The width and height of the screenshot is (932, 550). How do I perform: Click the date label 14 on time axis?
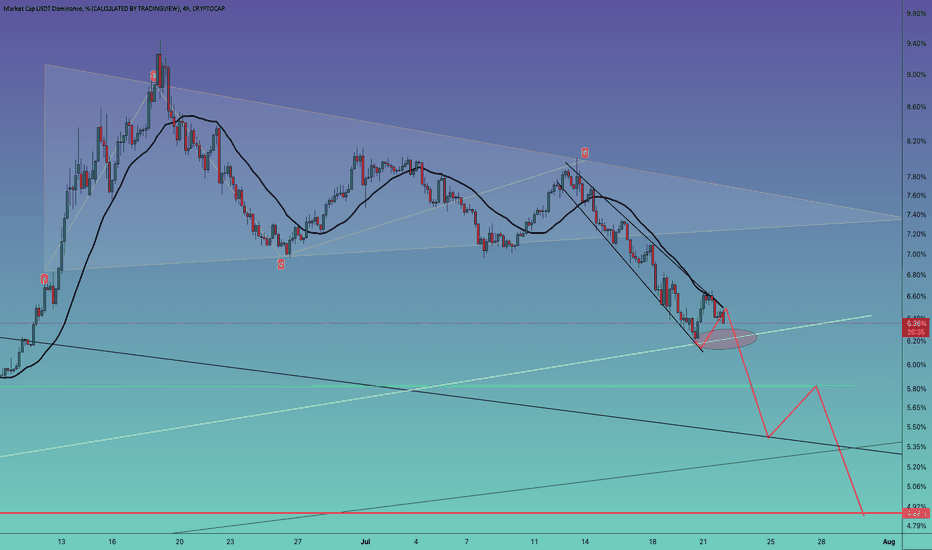pos(585,542)
